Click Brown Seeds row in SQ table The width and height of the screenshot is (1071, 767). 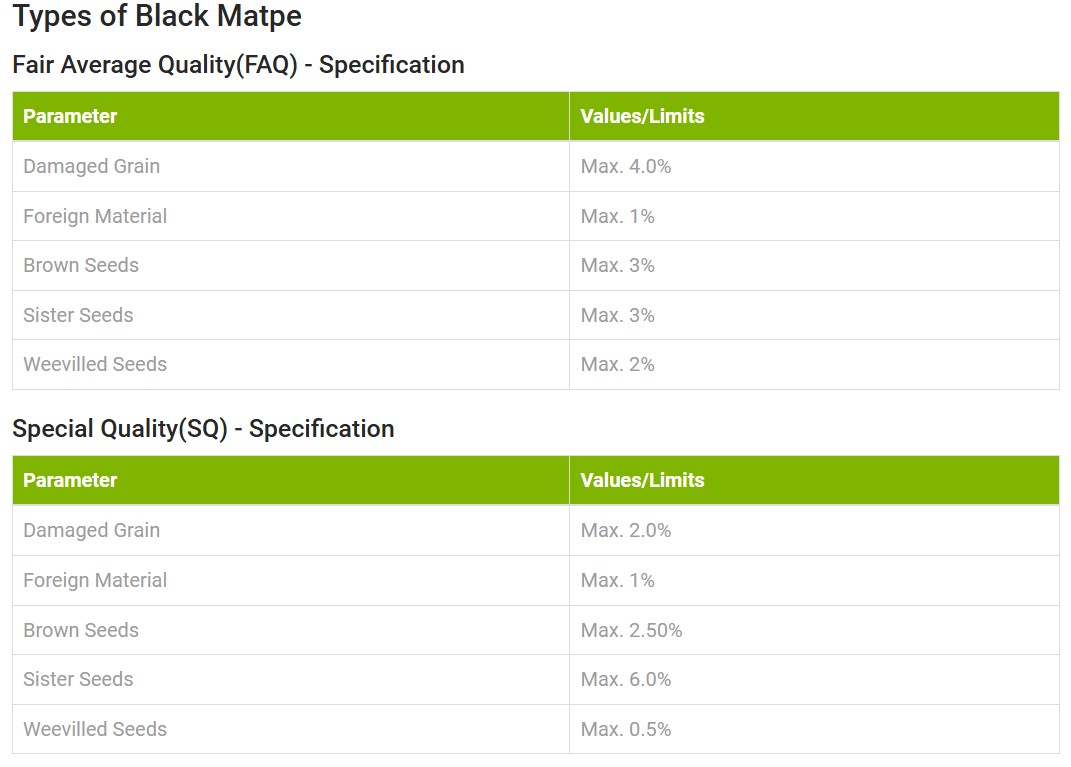coord(81,630)
